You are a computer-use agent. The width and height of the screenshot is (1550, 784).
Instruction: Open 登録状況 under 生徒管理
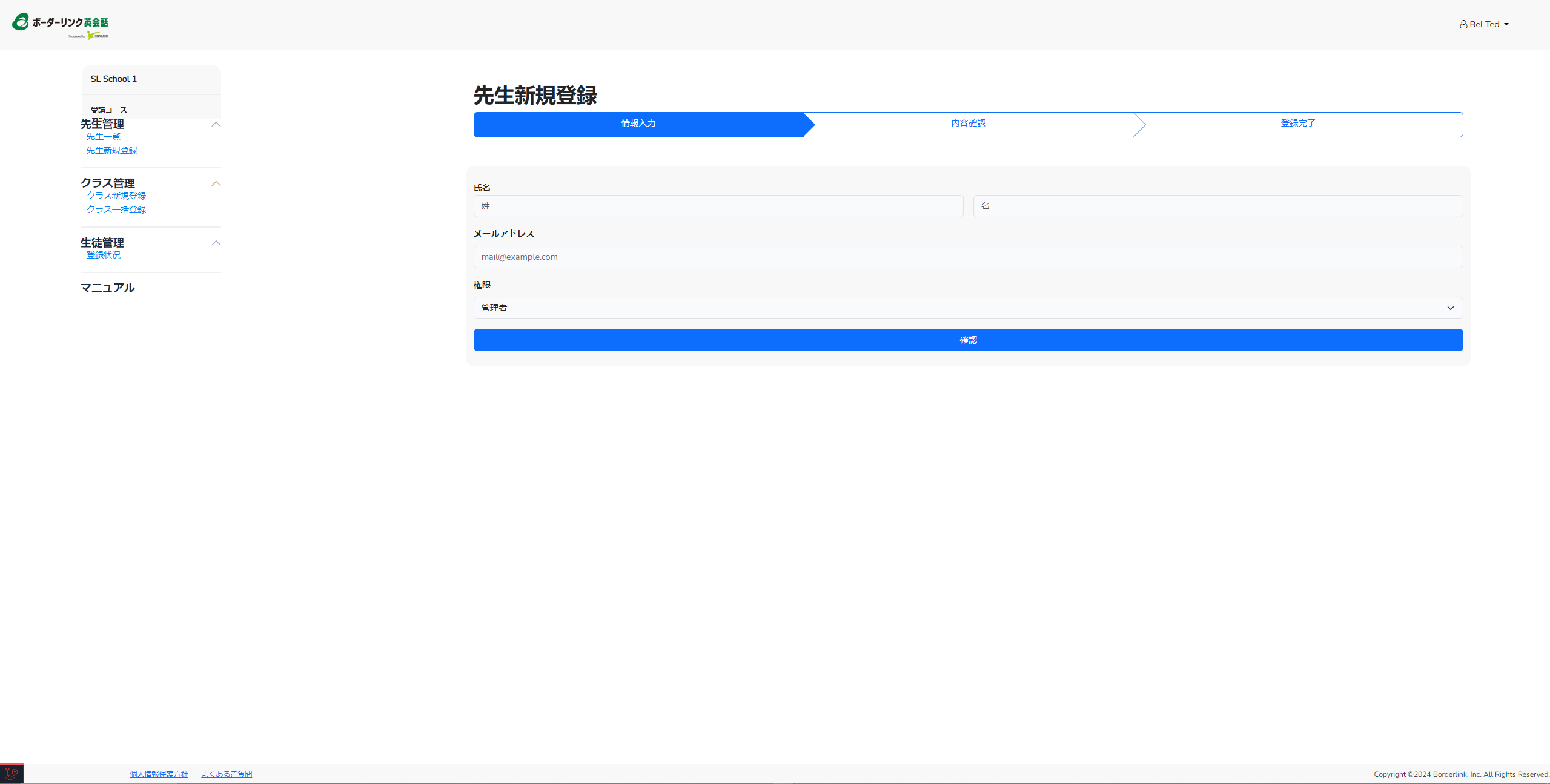click(103, 255)
